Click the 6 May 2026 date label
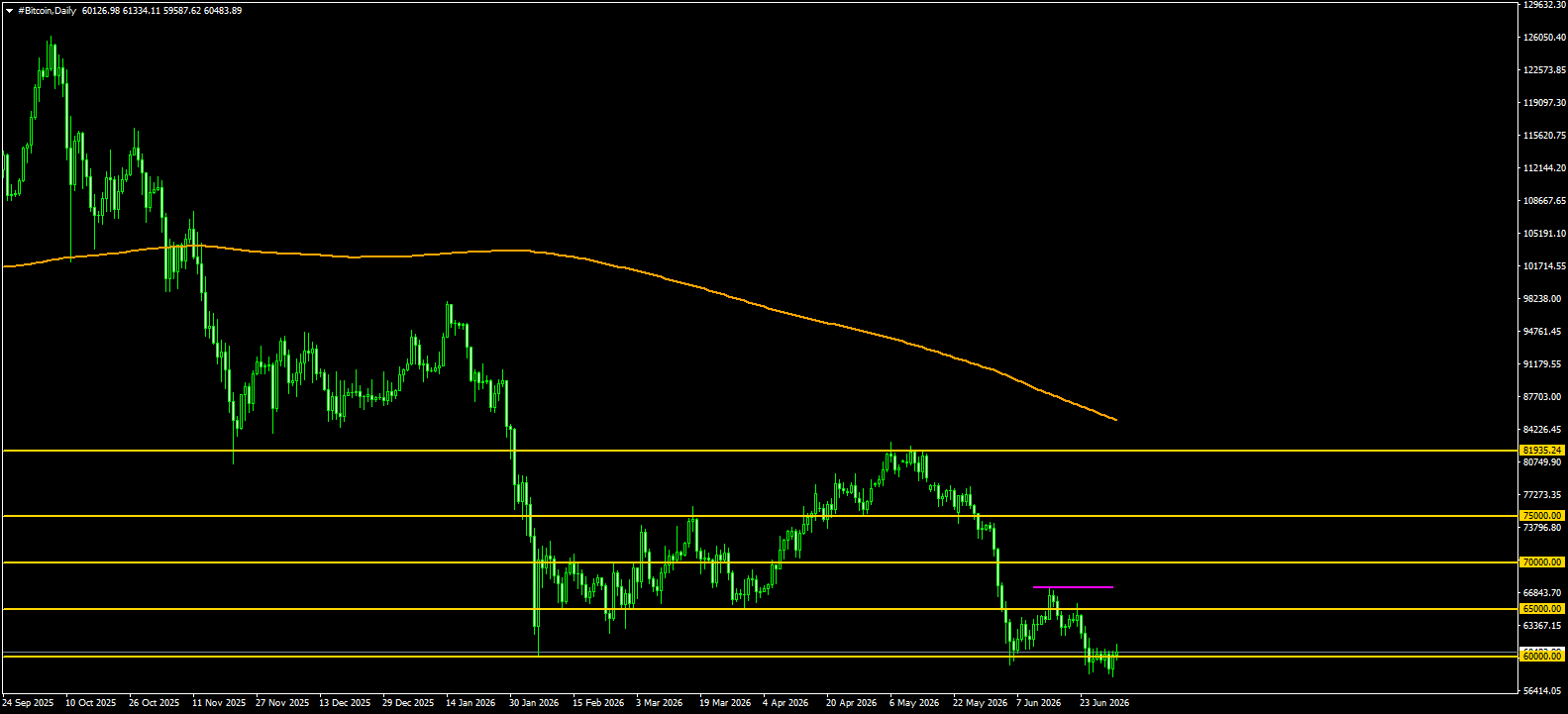Image resolution: width=1568 pixels, height=714 pixels. point(914,703)
